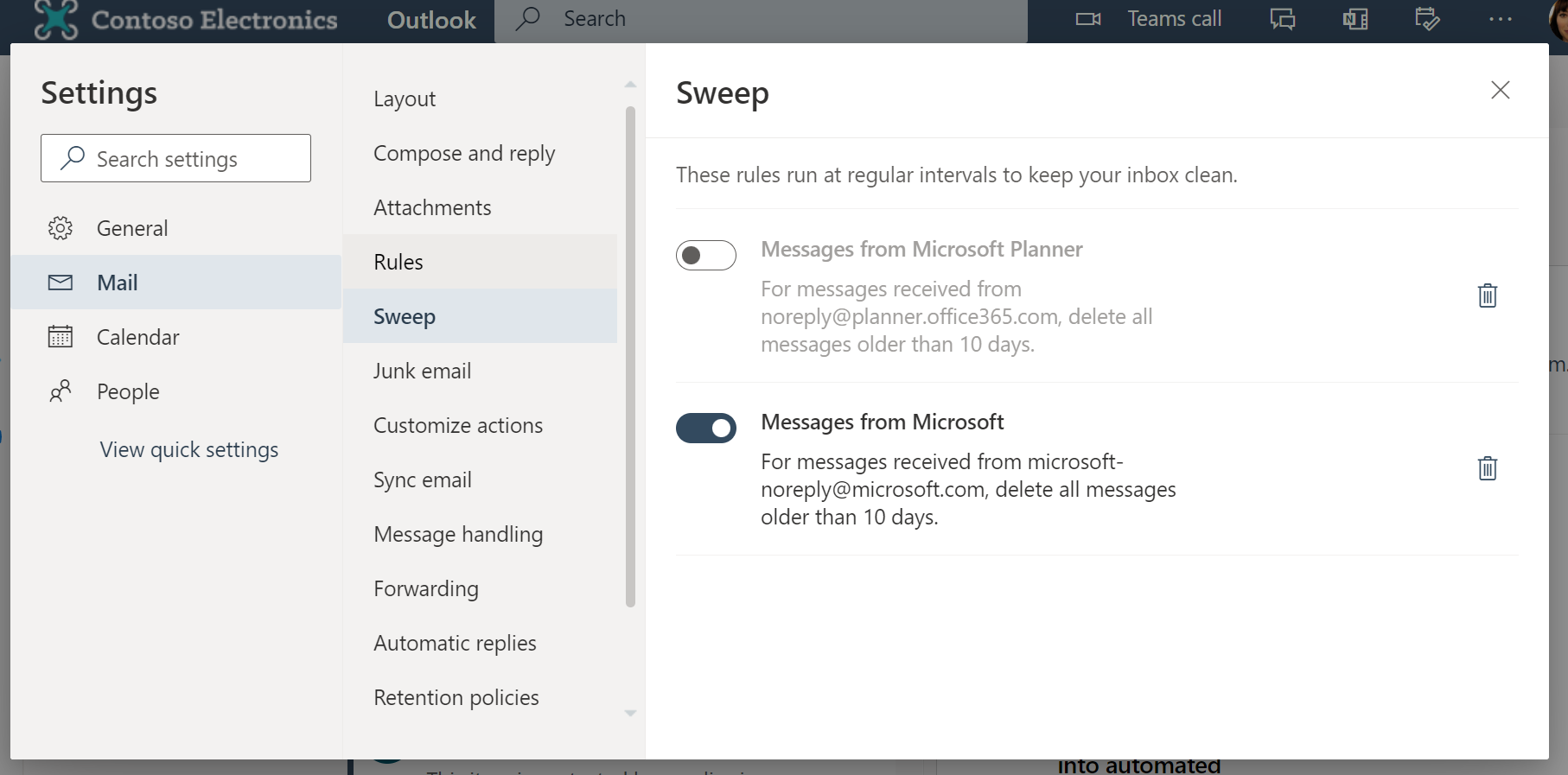Enable the Messages from Microsoft Planner toggle
Screen dimensions: 1568x775
tap(706, 255)
